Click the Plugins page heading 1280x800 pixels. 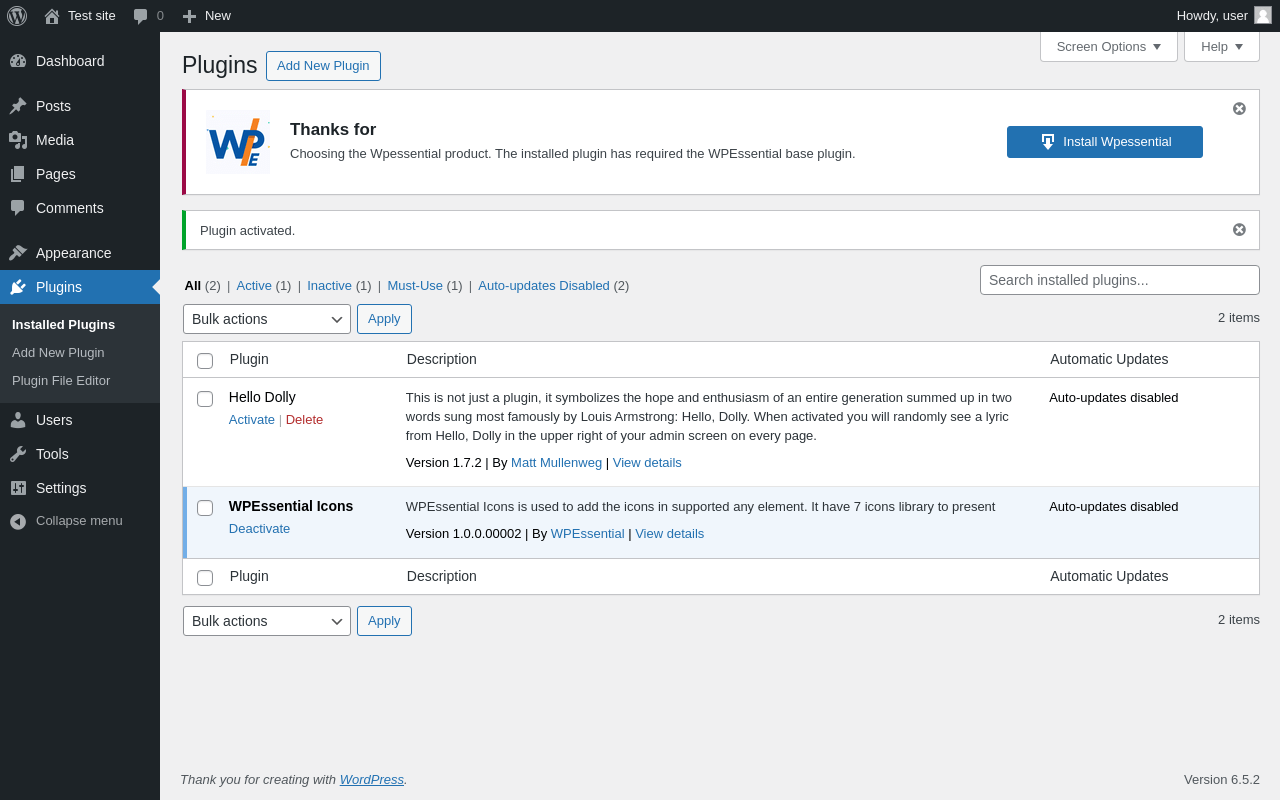[220, 65]
